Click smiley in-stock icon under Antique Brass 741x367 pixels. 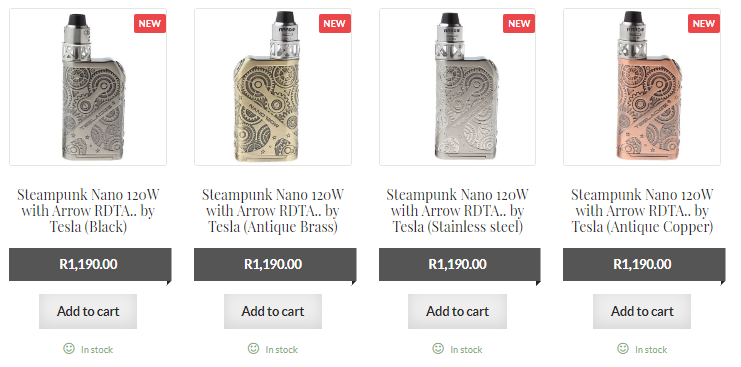point(254,349)
